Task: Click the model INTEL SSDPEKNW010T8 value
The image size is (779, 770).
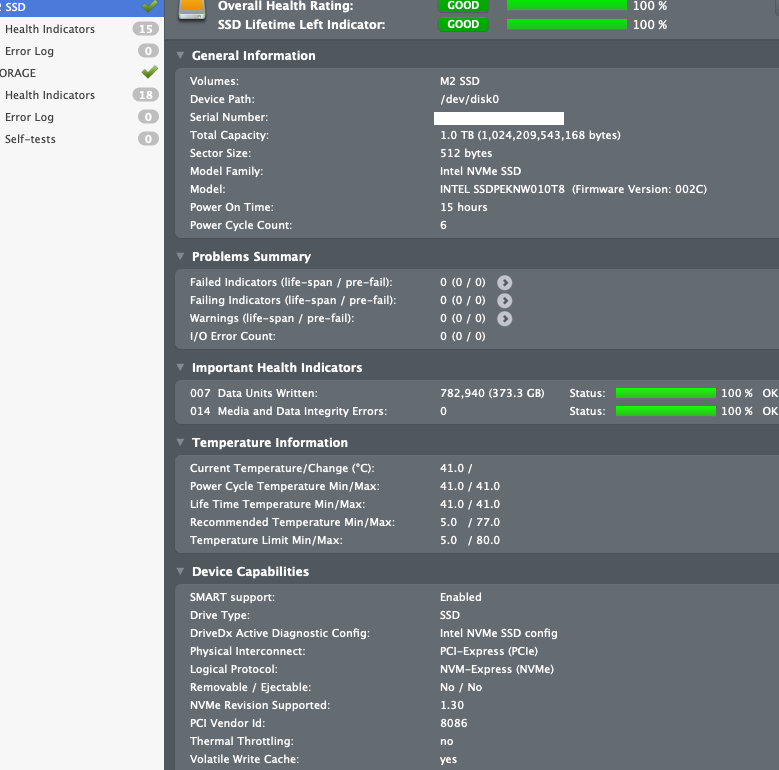Action: pos(502,189)
